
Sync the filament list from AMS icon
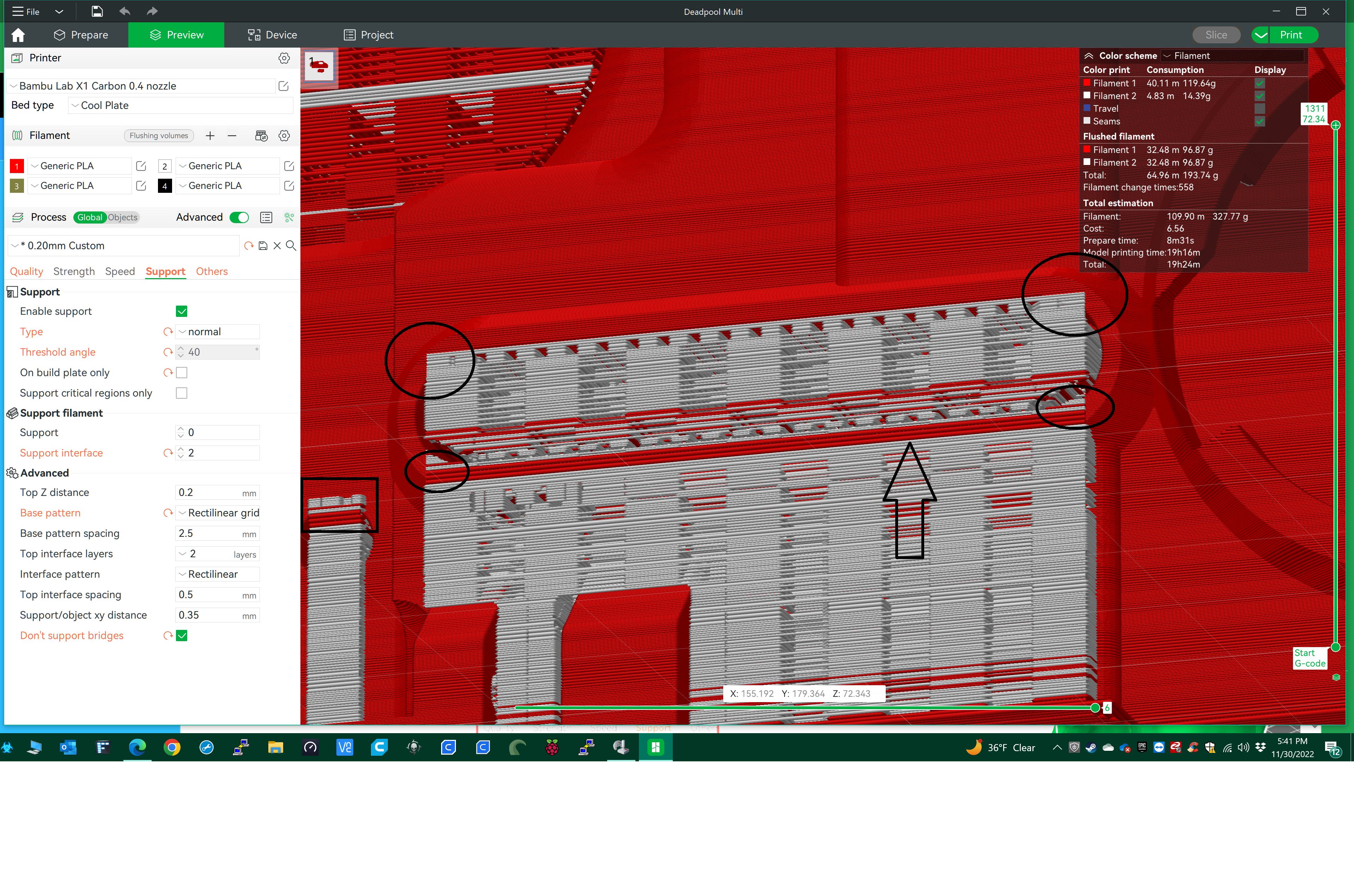(x=261, y=135)
